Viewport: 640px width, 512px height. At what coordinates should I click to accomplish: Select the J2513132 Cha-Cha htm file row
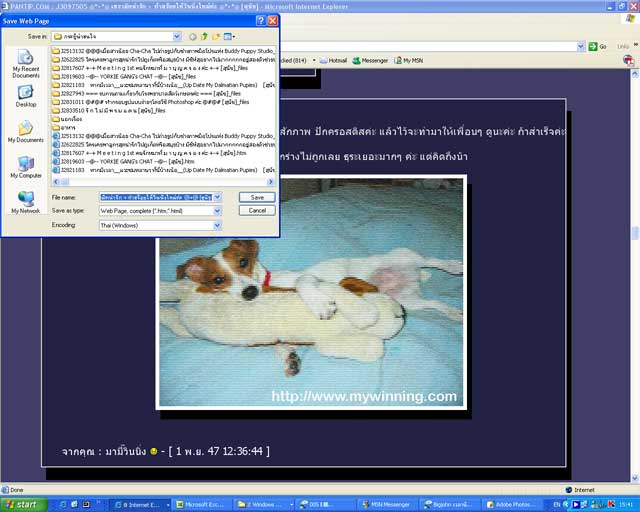click(x=164, y=136)
